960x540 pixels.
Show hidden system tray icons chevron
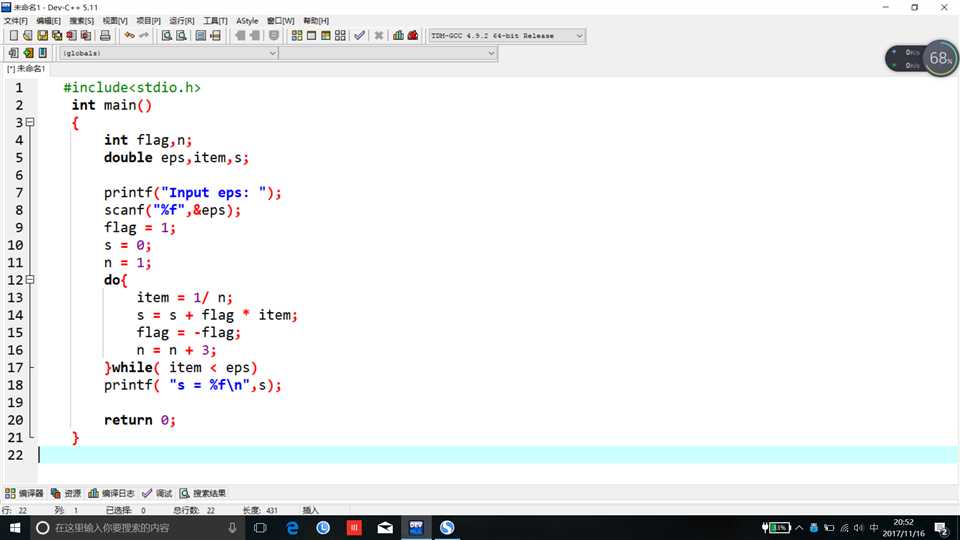pos(799,528)
